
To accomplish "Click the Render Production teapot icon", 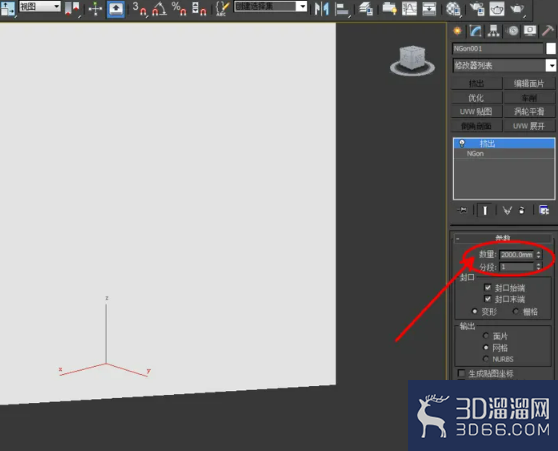I will point(517,9).
